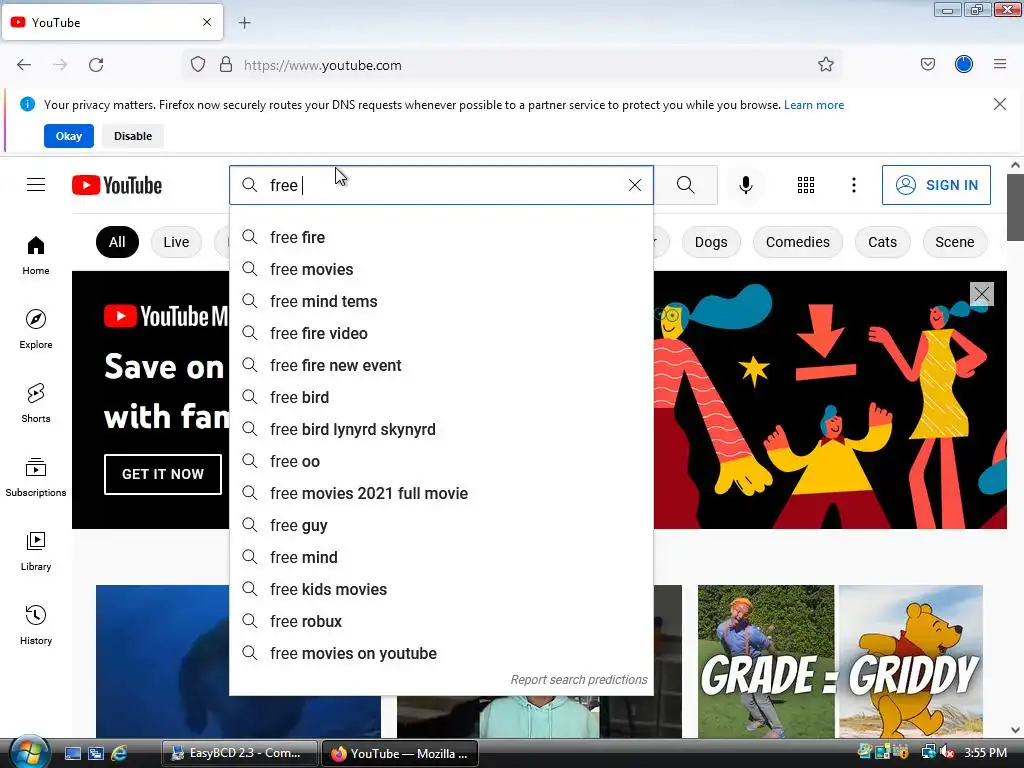
Task: Click the page scrollbar down arrow
Action: 1015,730
